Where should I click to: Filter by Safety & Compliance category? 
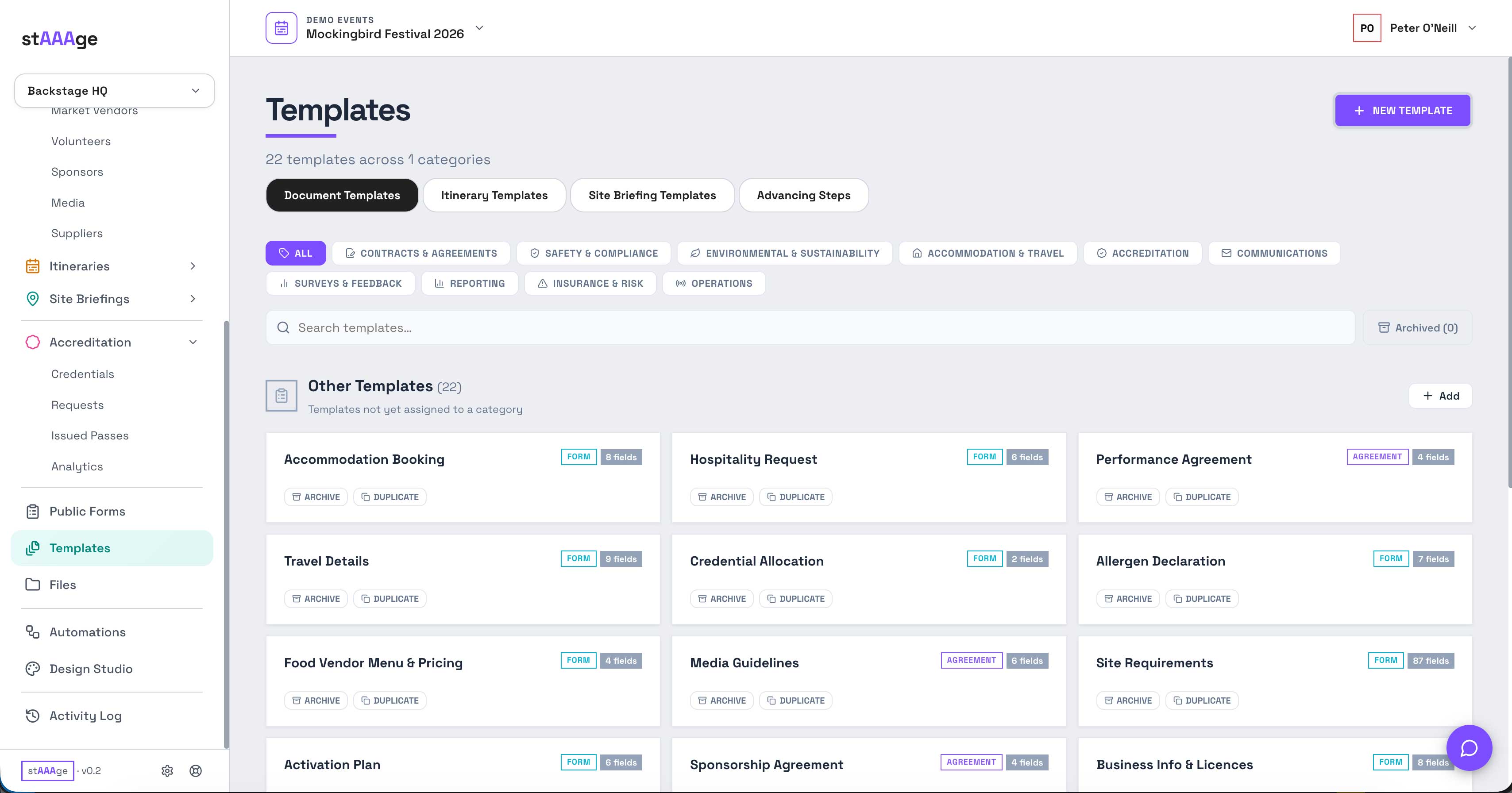click(x=594, y=254)
